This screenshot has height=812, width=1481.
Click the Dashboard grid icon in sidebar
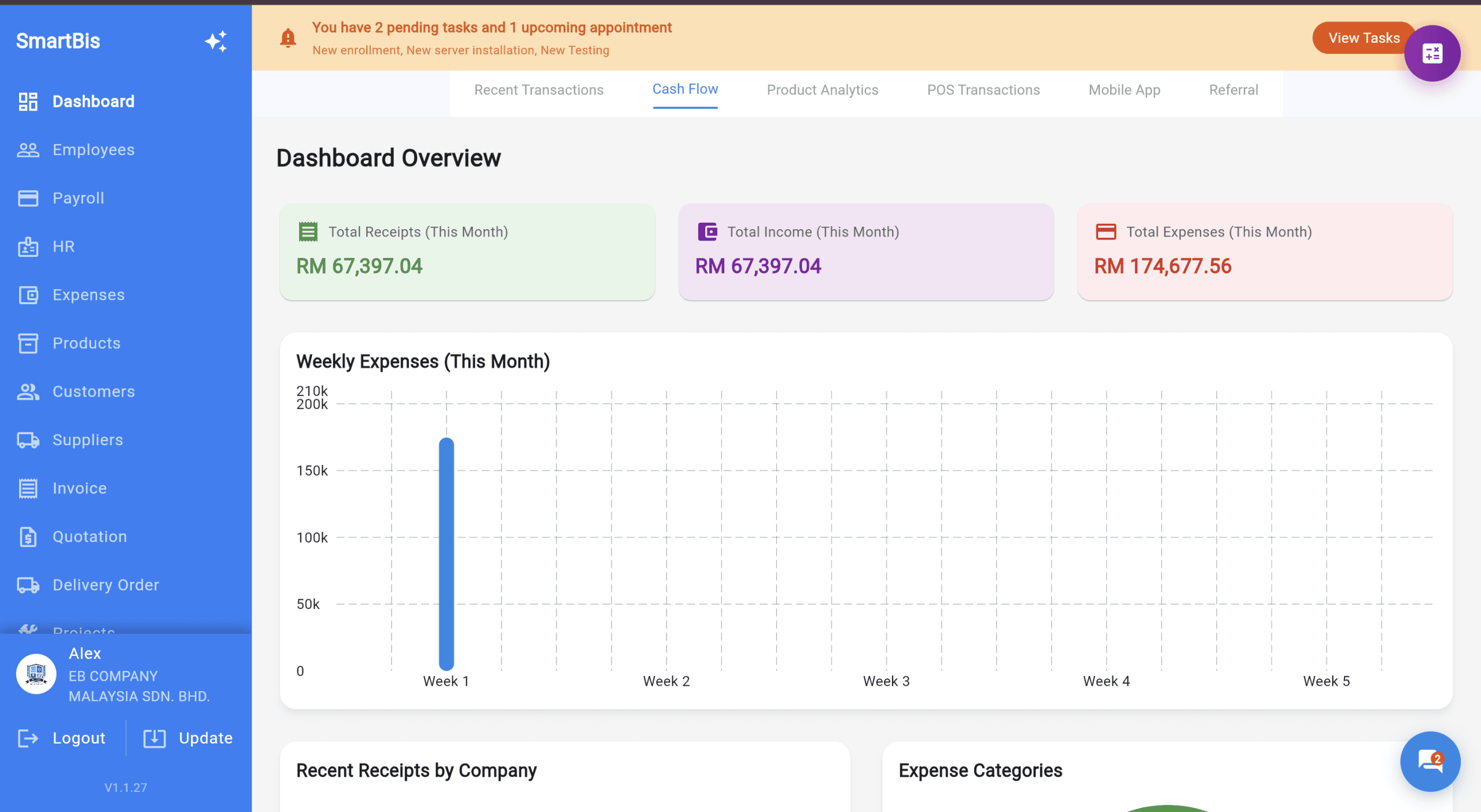[x=28, y=101]
